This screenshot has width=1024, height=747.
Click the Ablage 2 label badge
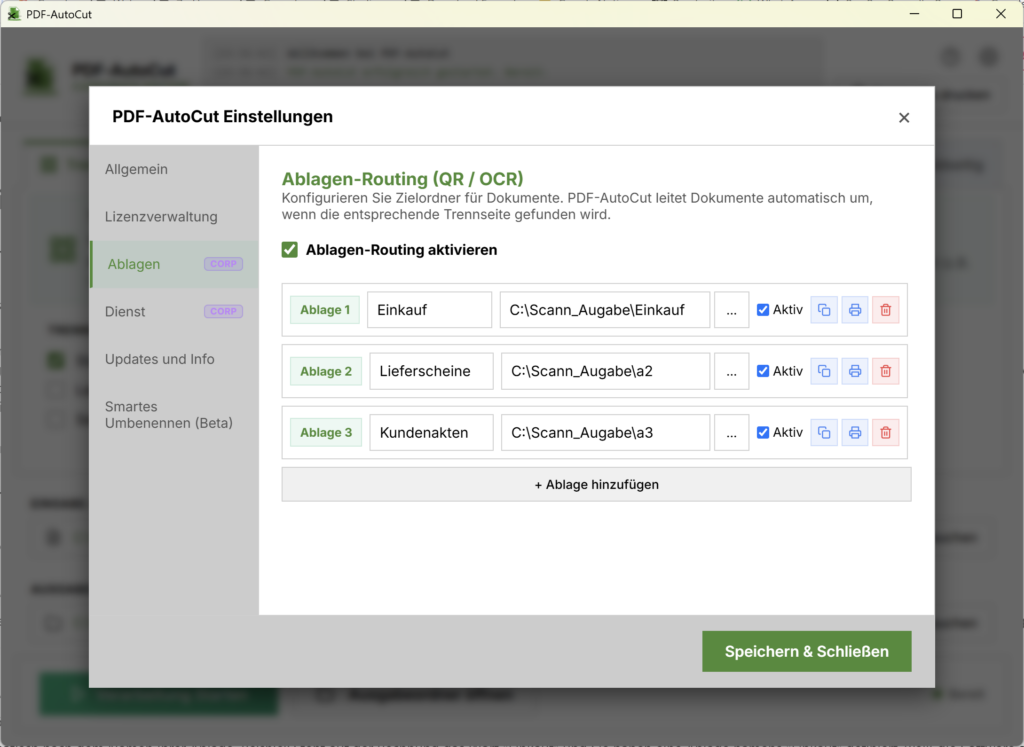point(326,372)
